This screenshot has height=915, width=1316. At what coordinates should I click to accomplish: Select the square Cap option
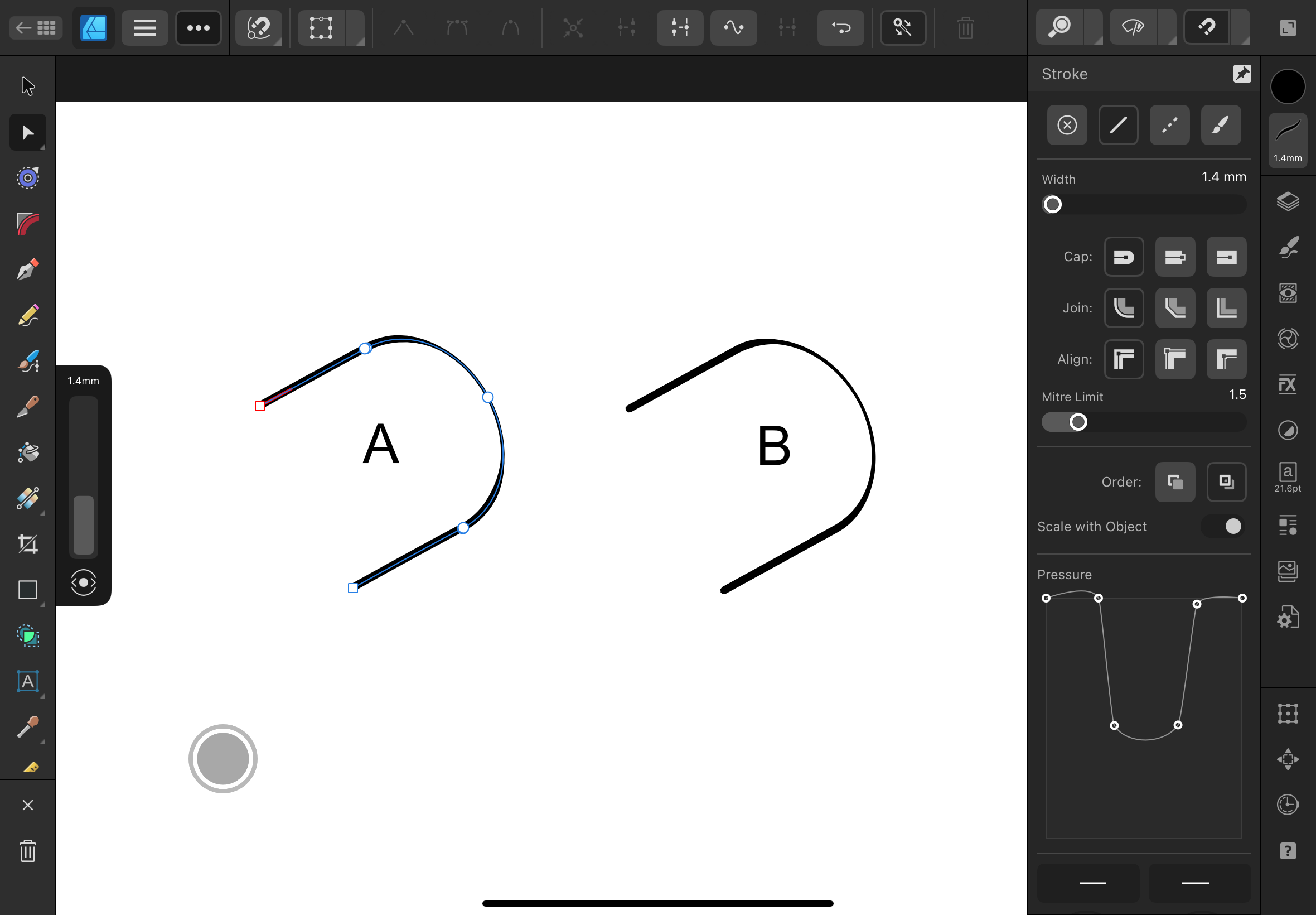1226,257
